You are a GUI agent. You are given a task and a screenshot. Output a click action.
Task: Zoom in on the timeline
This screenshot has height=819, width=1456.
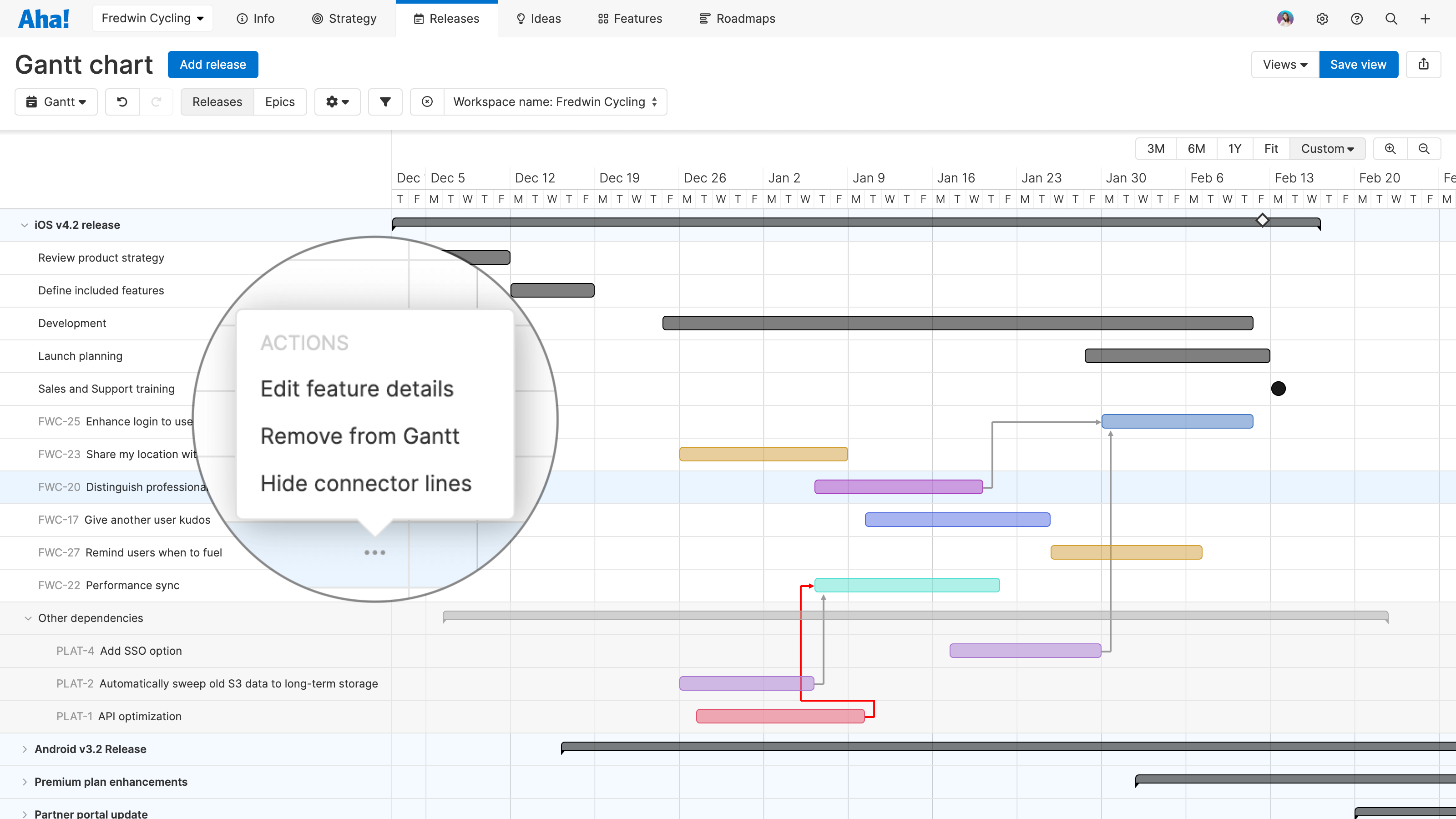click(x=1390, y=149)
